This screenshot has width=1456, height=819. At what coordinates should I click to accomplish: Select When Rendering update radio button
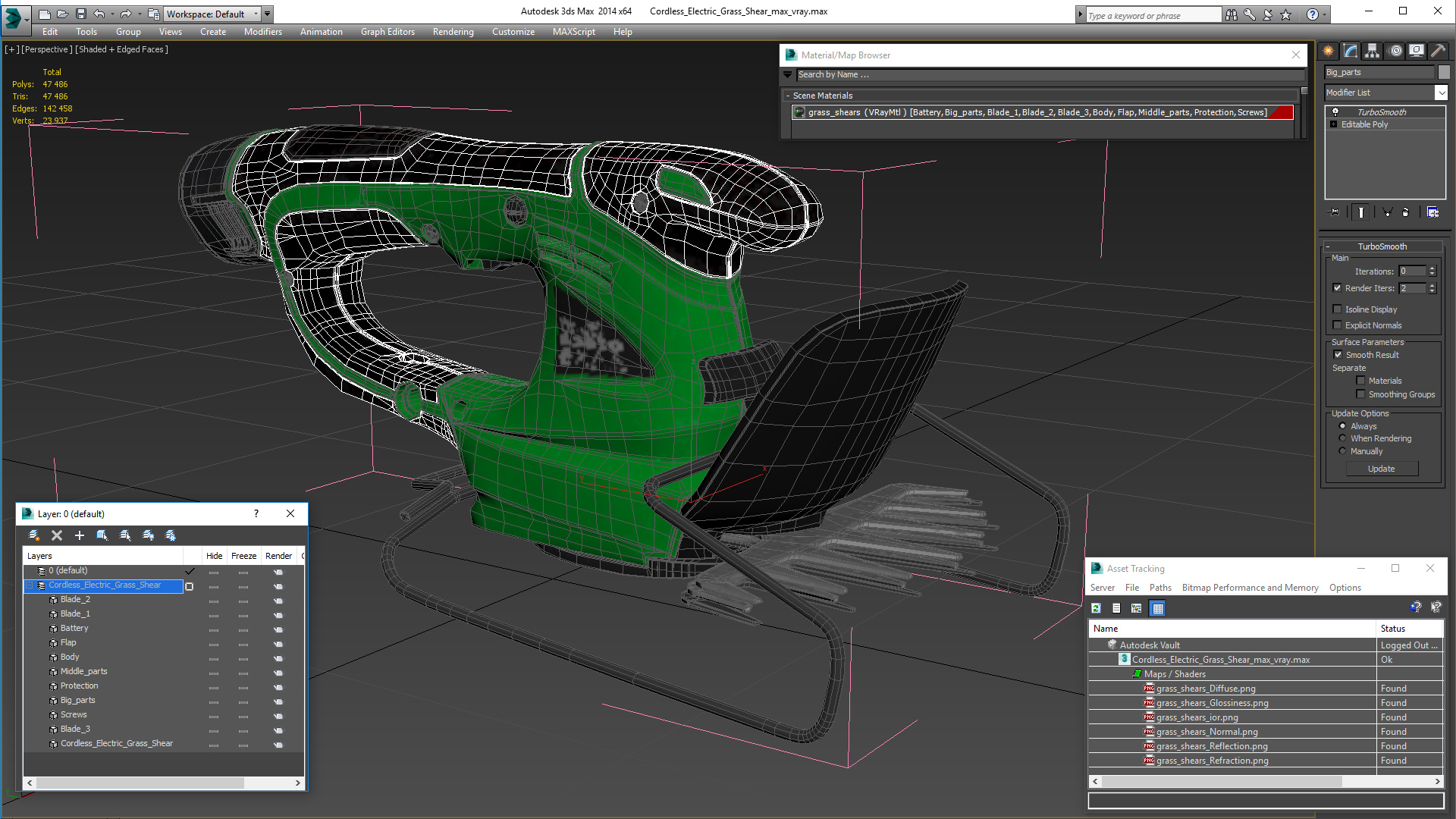(x=1343, y=438)
